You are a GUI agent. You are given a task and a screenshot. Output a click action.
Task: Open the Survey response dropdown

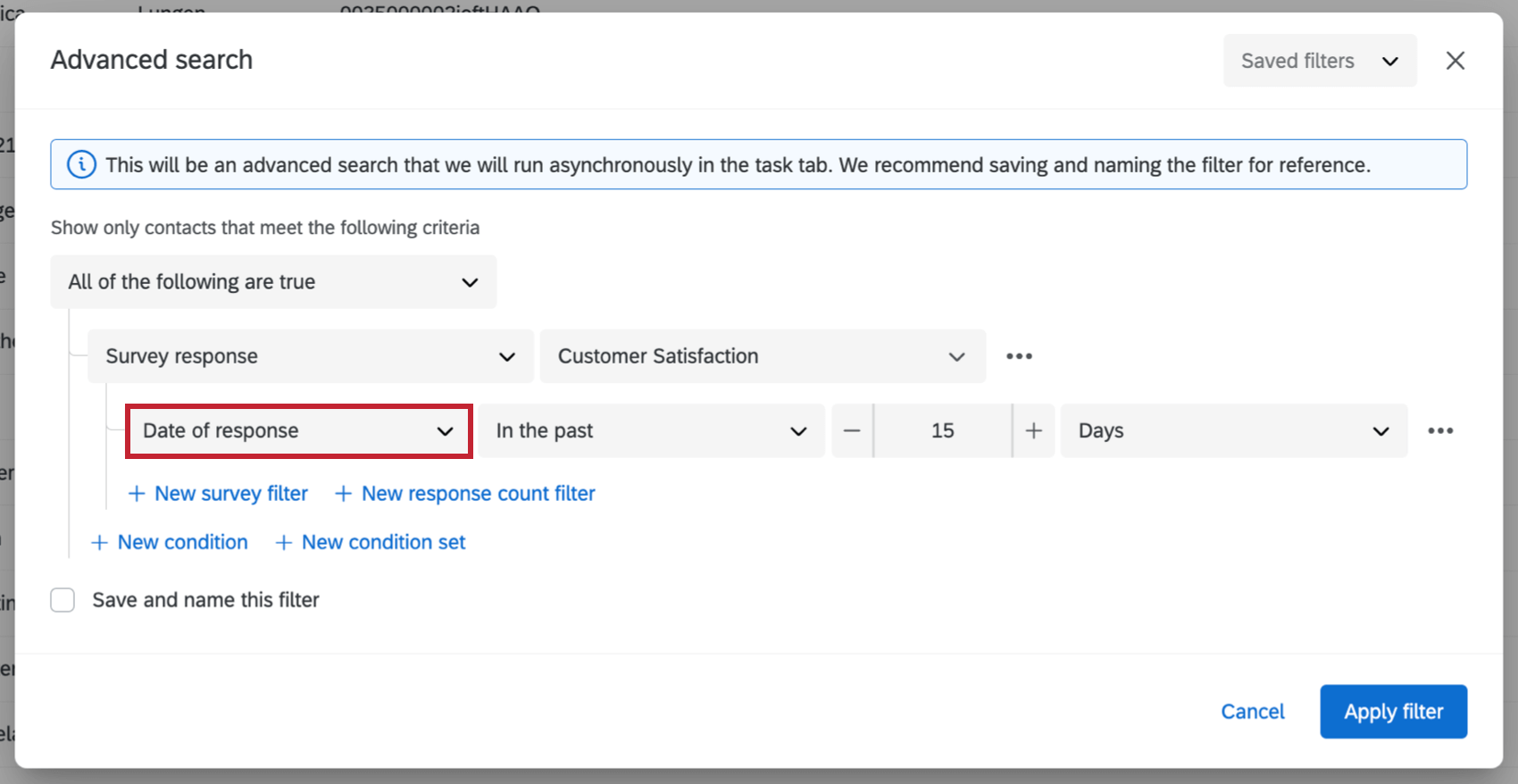click(310, 356)
